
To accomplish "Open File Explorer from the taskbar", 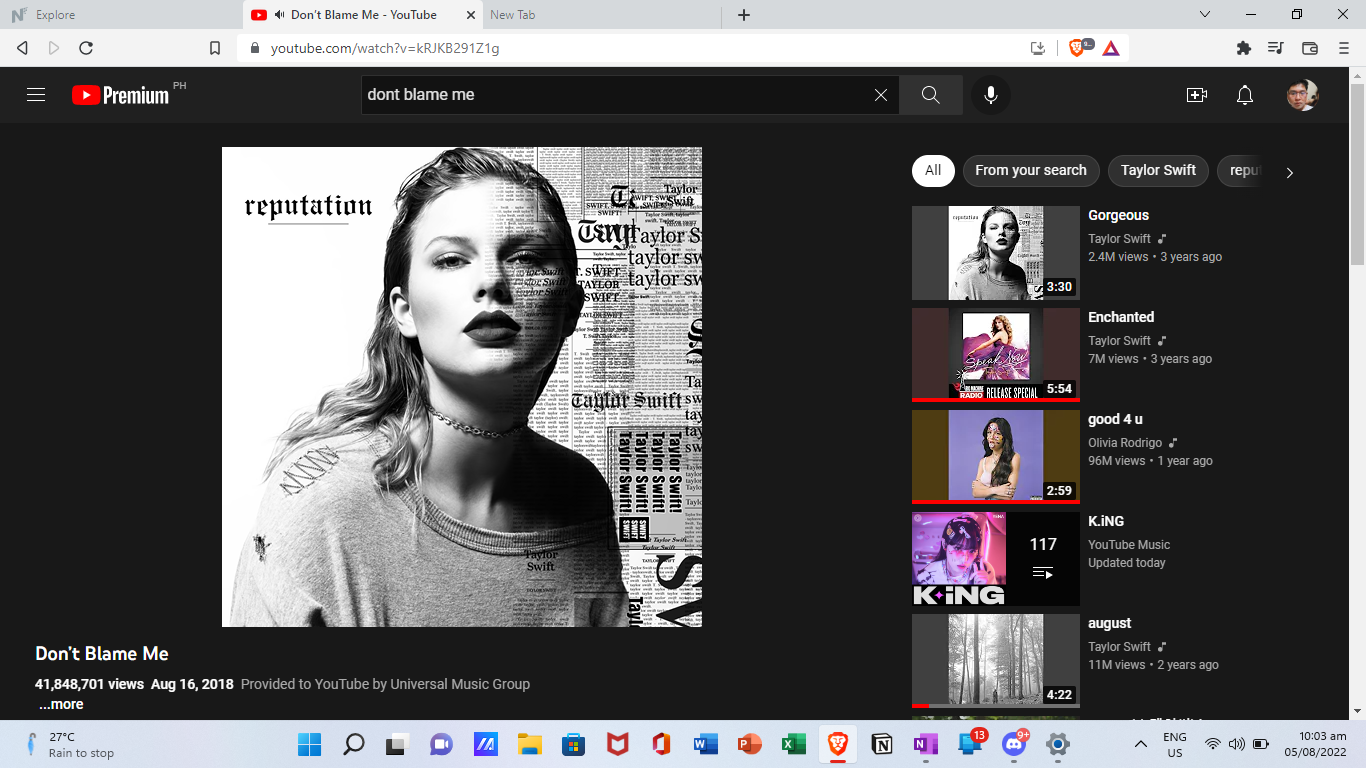I will click(x=529, y=744).
